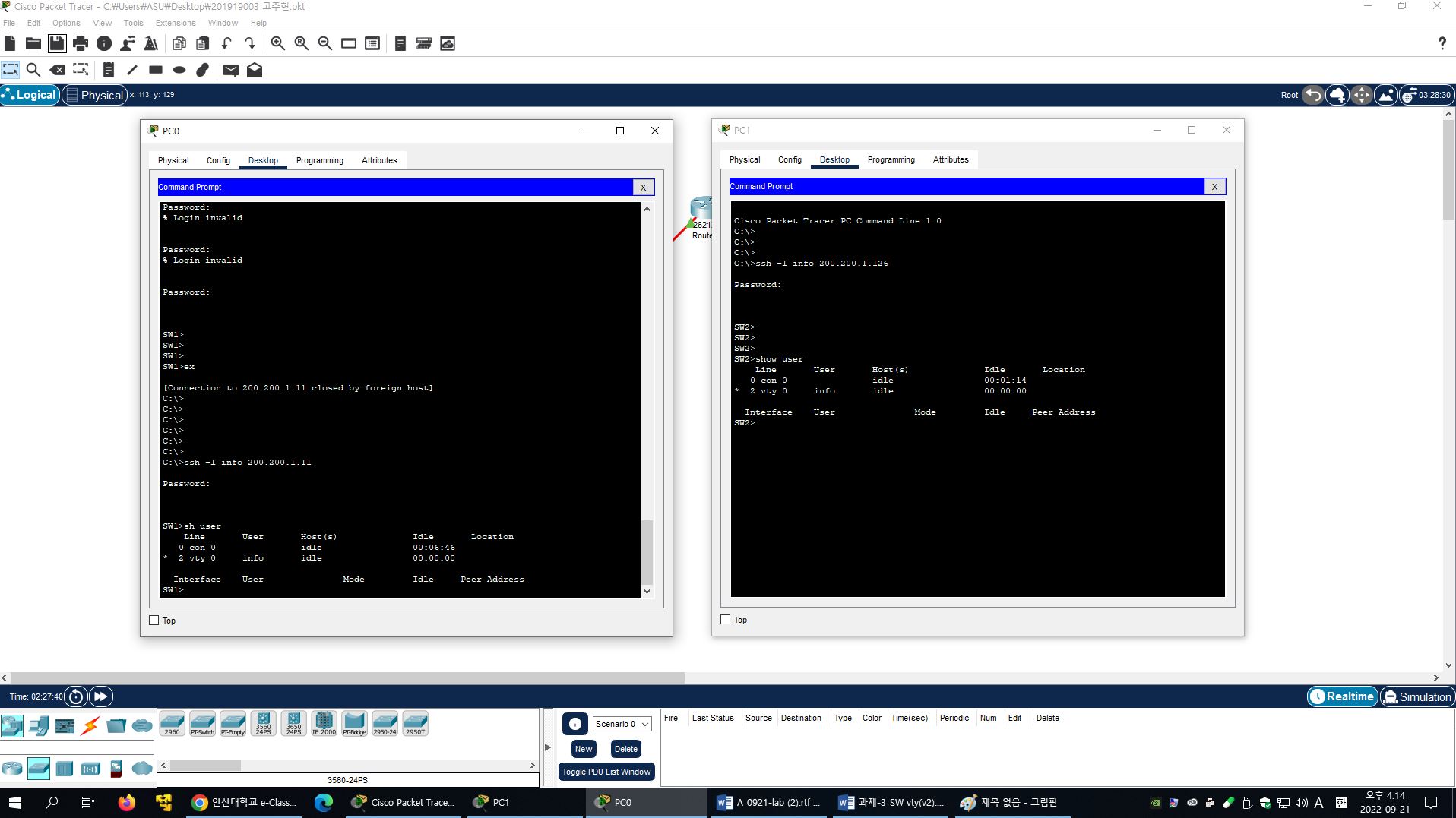
Task: Open Config tab in PC0 window
Action: point(218,160)
